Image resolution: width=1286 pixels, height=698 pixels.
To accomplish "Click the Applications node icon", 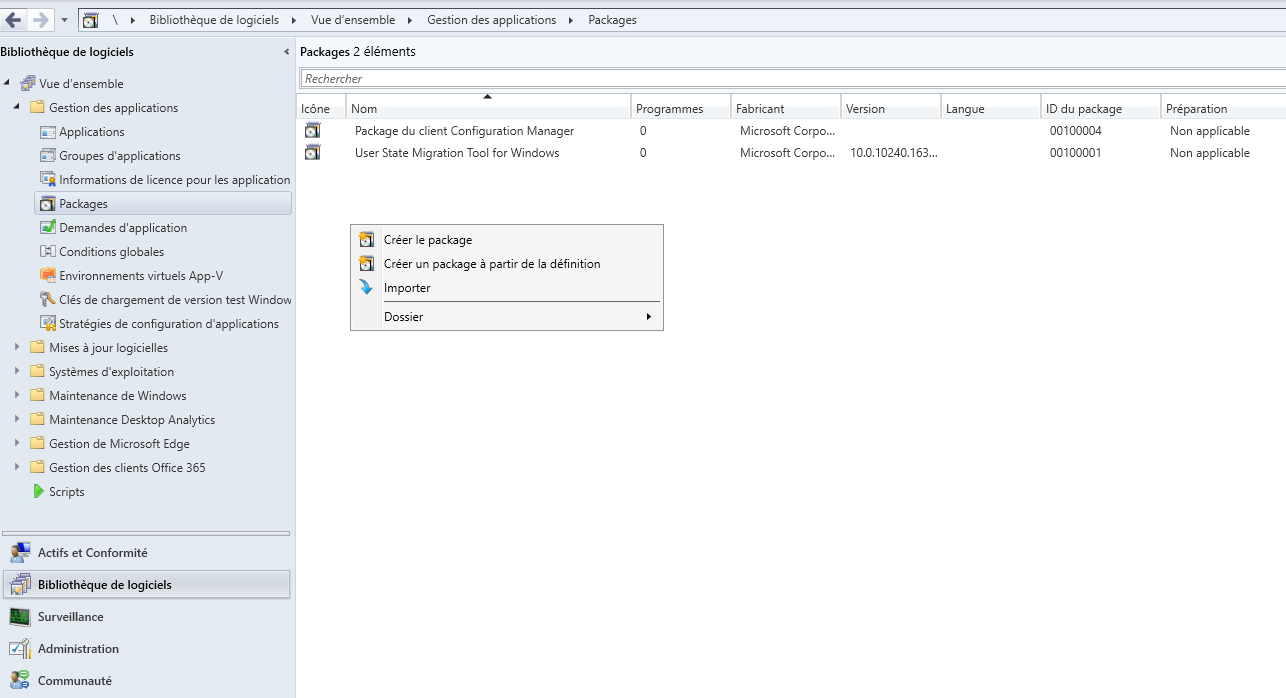I will point(48,132).
